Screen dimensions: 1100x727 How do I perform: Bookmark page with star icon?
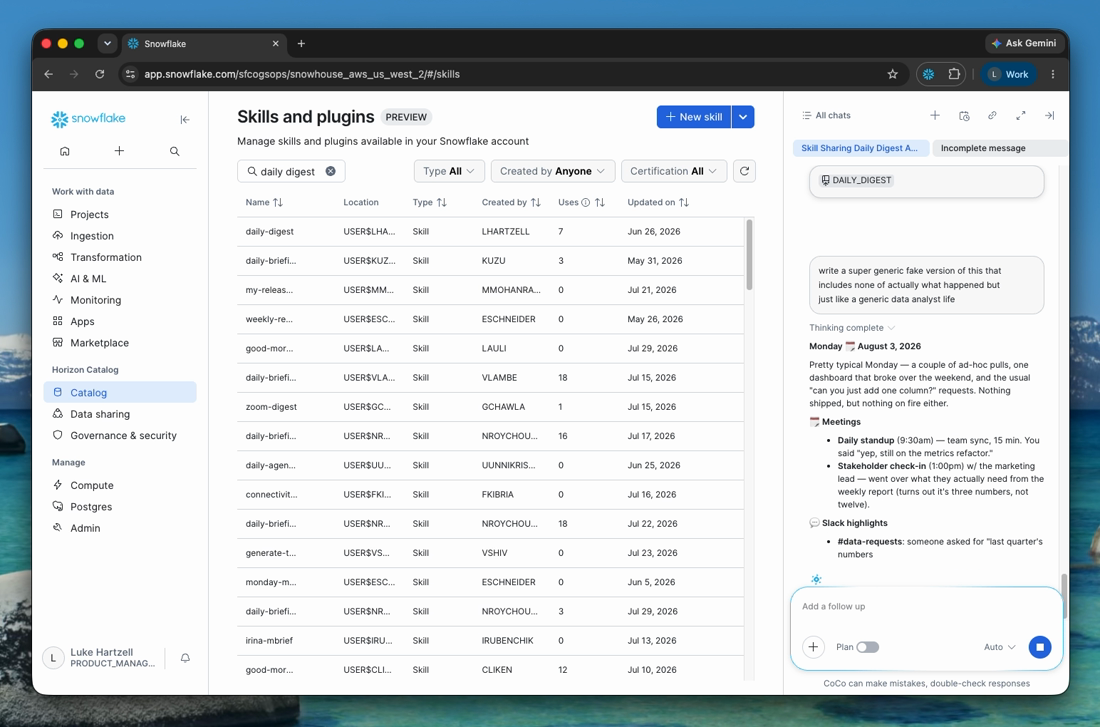point(892,74)
